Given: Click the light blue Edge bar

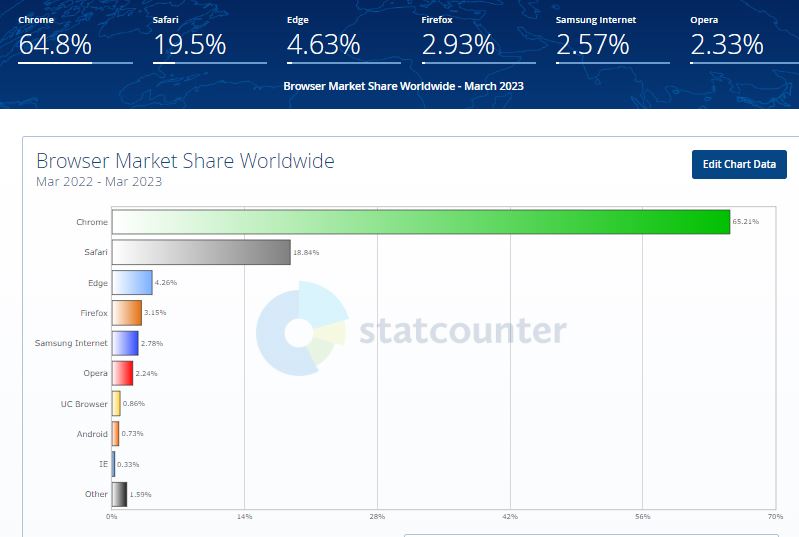Looking at the screenshot, I should pos(132,282).
